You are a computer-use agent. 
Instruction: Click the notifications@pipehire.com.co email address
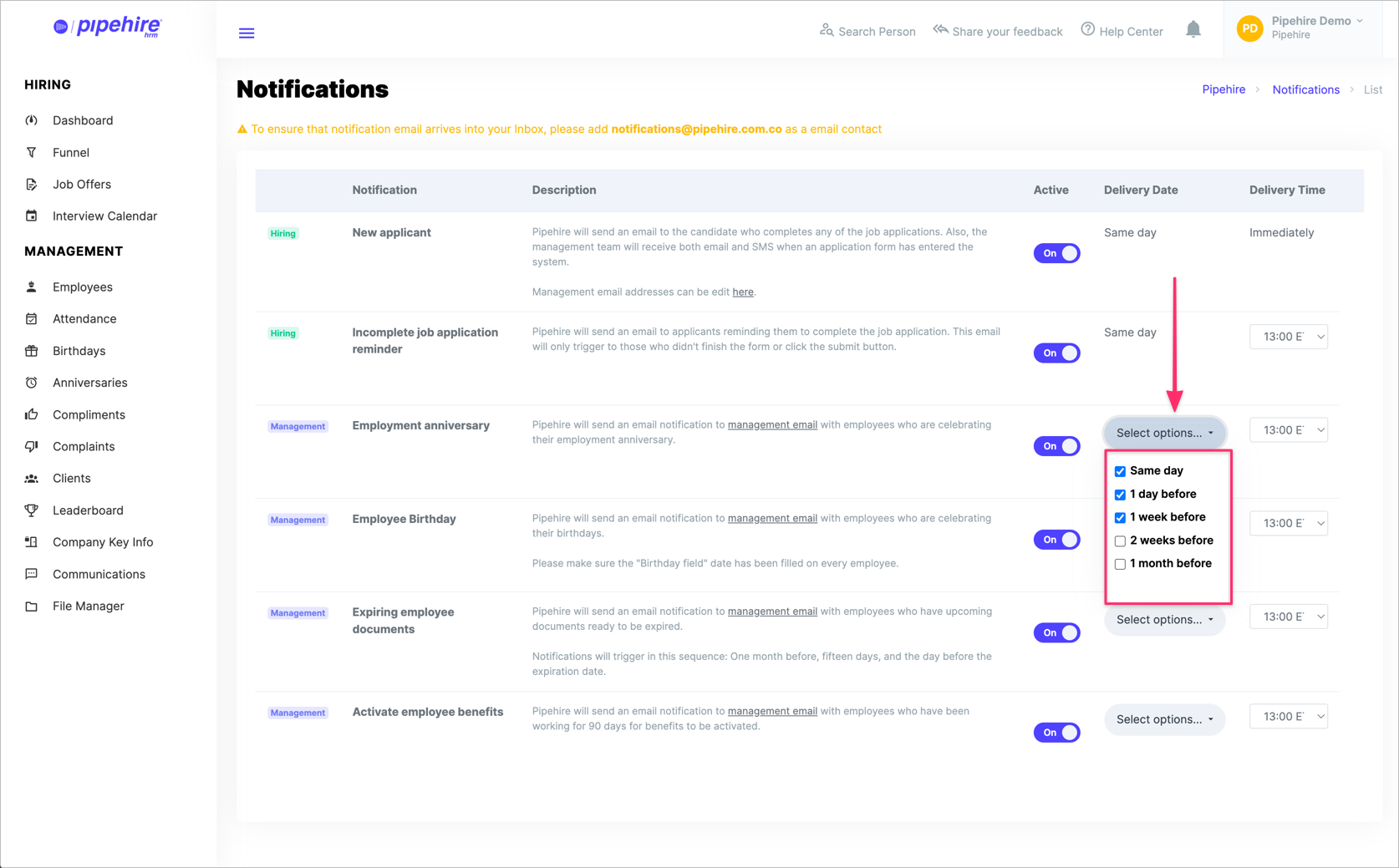[x=696, y=129]
